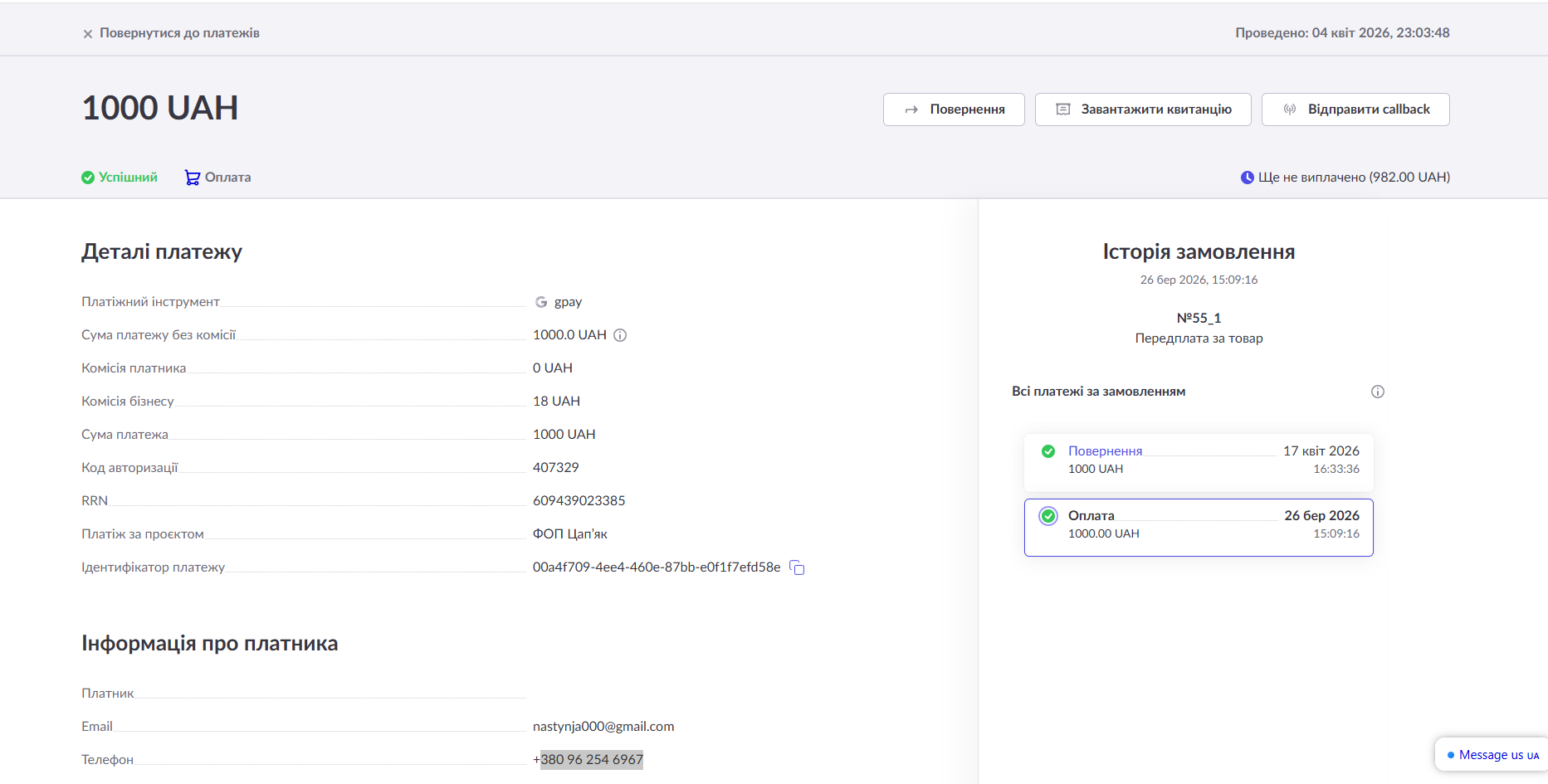Copy the payment identifier with copy icon
The image size is (1548, 784).
797,567
